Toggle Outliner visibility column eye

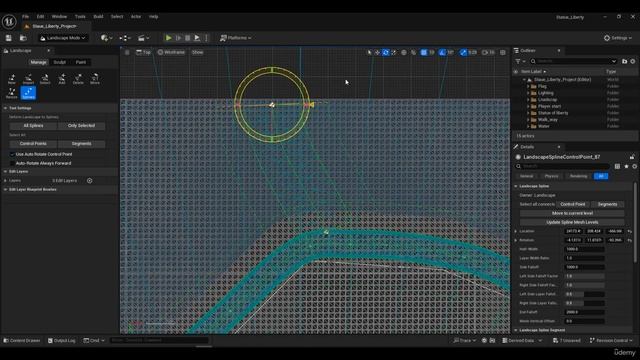click(x=516, y=71)
